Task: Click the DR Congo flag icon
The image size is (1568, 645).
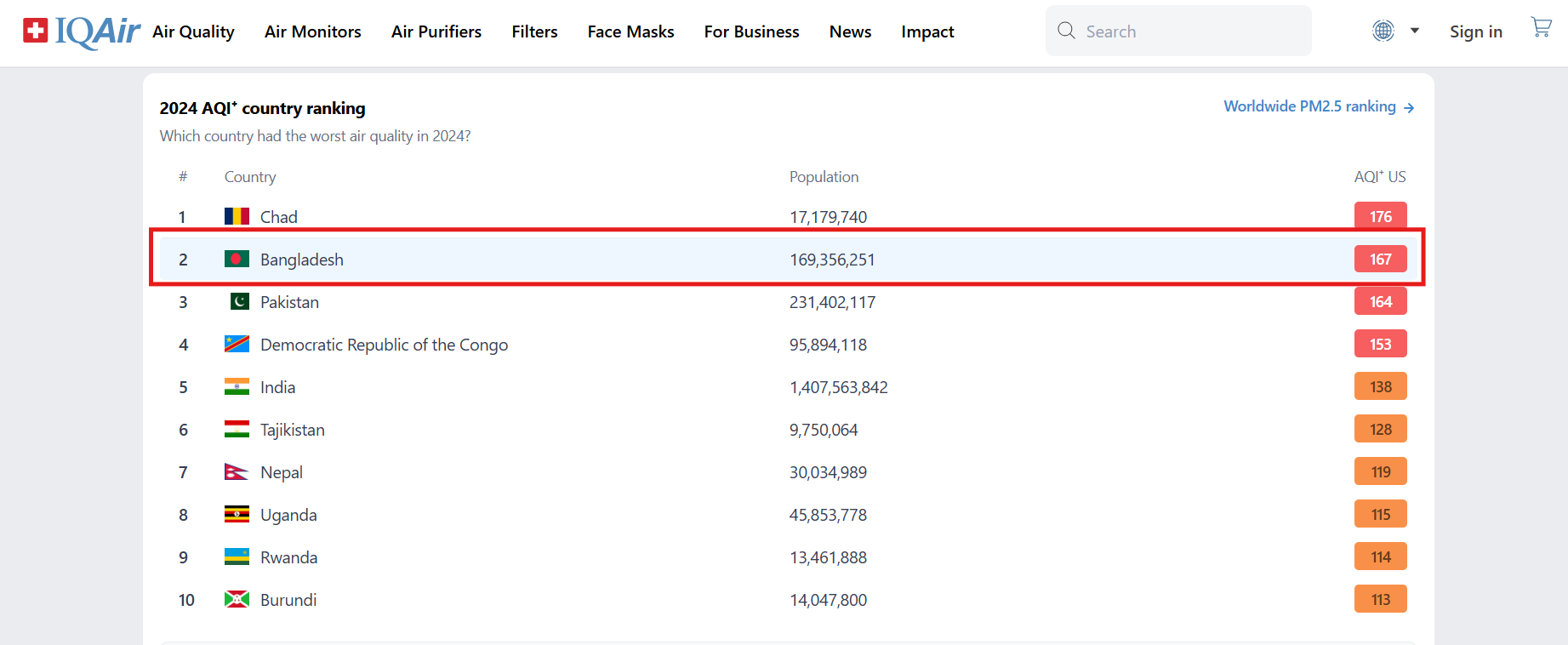Action: click(x=237, y=344)
